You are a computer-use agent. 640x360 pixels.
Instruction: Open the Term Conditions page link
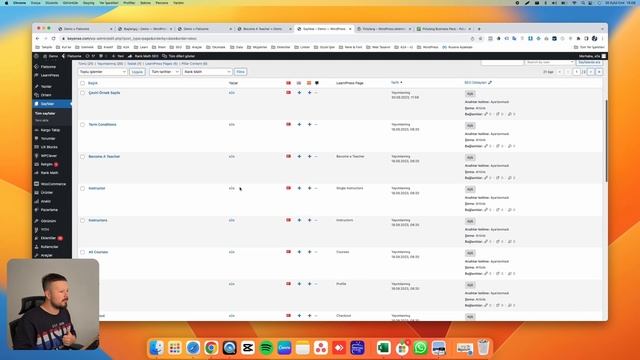click(x=102, y=124)
